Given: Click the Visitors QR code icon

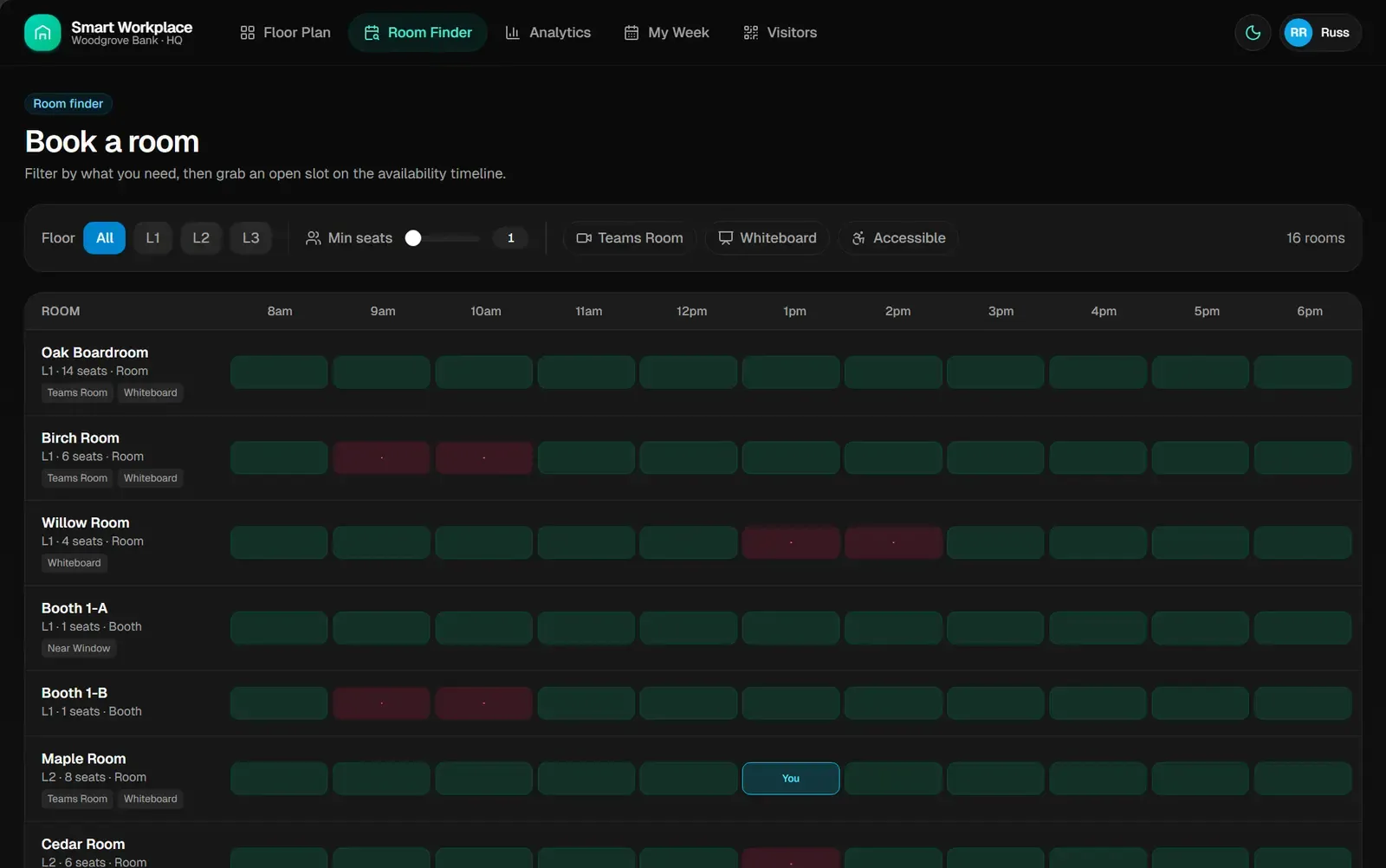Looking at the screenshot, I should tap(751, 33).
